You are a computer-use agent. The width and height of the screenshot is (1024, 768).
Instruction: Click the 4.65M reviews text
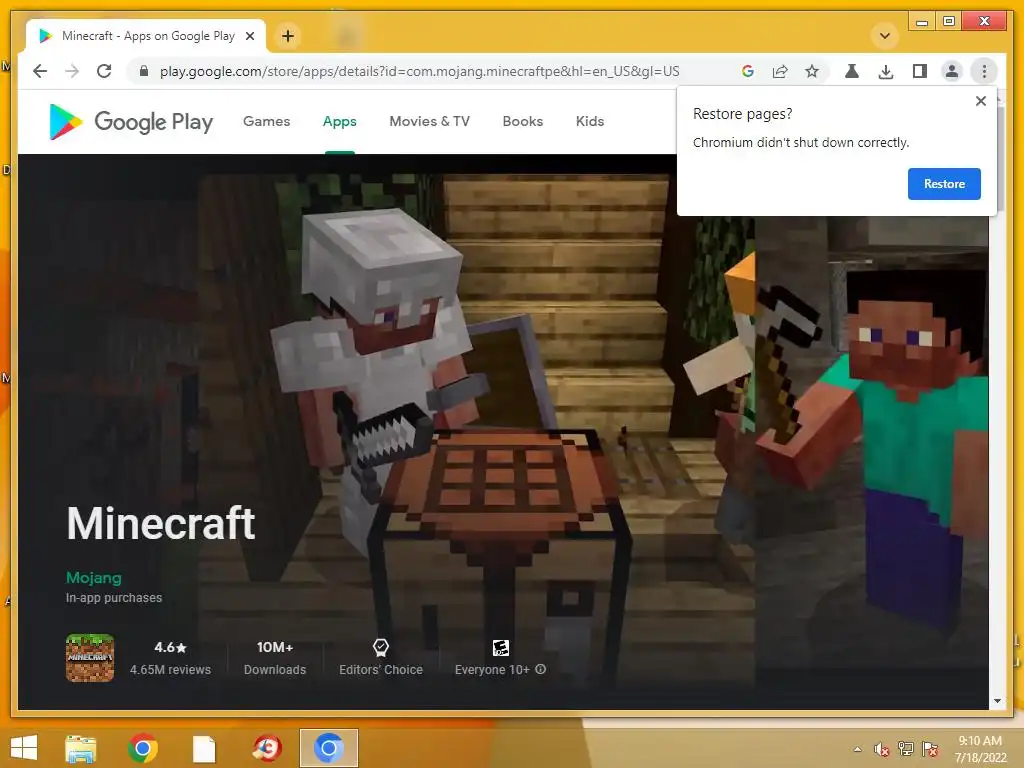point(170,669)
